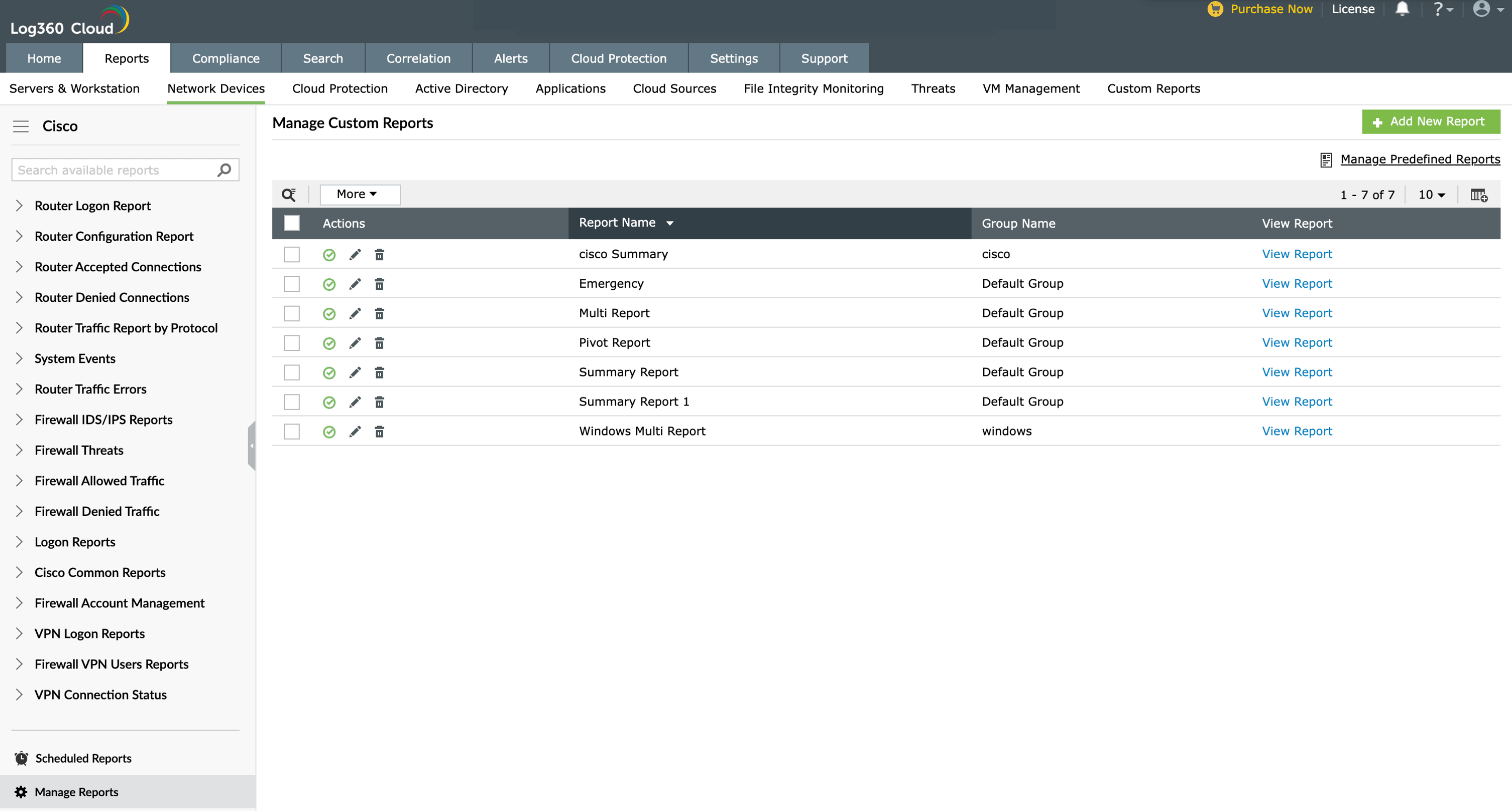This screenshot has width=1512, height=811.
Task: Click the search filter icon beside More button
Action: (289, 195)
